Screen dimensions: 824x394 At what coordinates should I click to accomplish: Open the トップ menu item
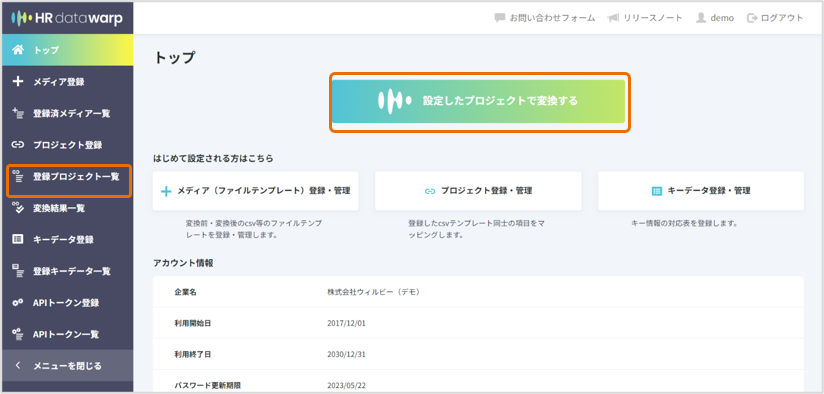pyautogui.click(x=67, y=50)
